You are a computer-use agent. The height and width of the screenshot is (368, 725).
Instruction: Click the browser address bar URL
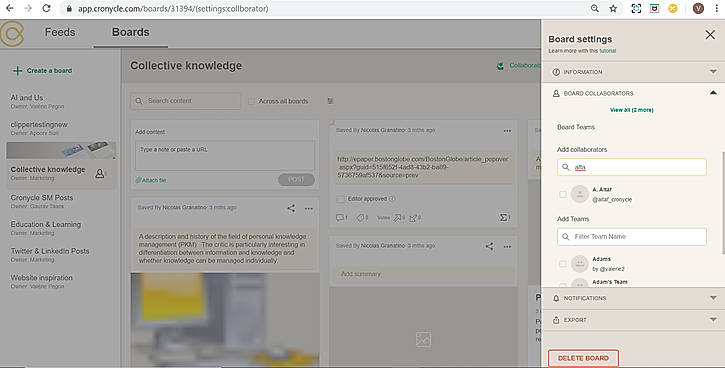pos(173,8)
